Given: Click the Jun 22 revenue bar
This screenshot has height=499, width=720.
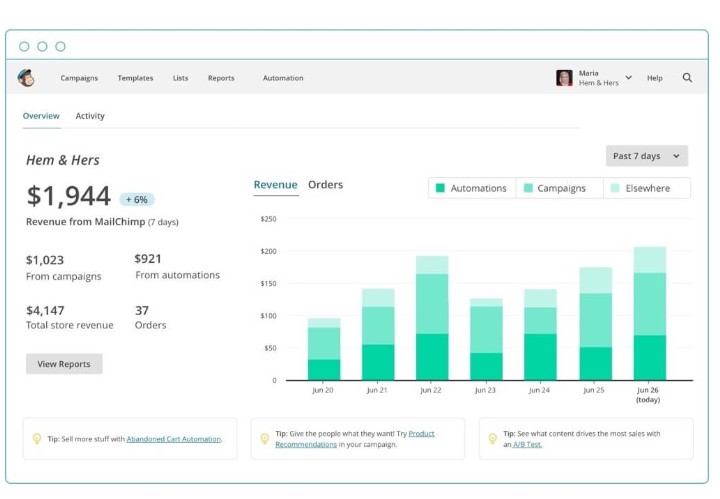Looking at the screenshot, I should 432,318.
